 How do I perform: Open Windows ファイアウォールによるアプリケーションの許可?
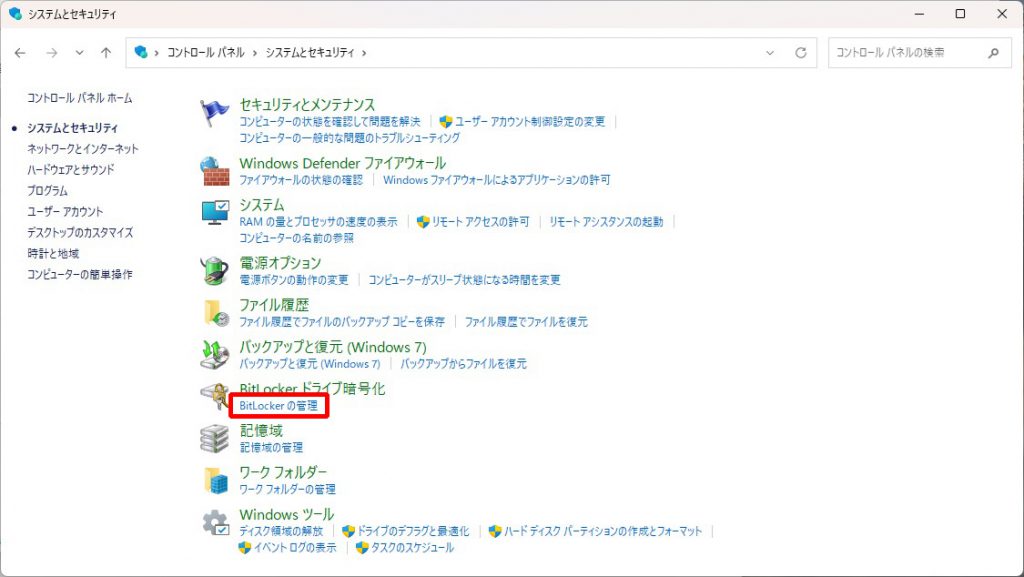(496, 179)
